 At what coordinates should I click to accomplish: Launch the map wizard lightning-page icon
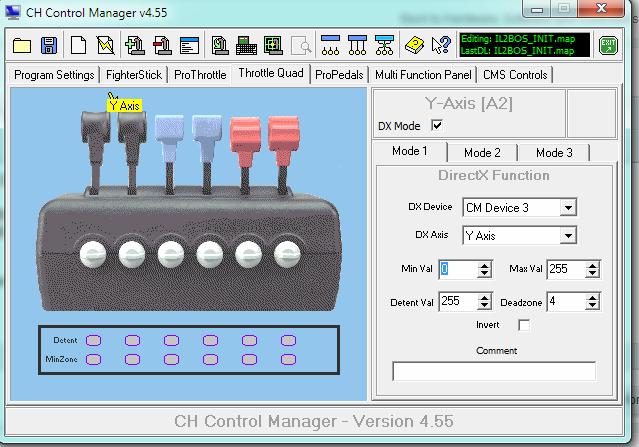[x=106, y=45]
